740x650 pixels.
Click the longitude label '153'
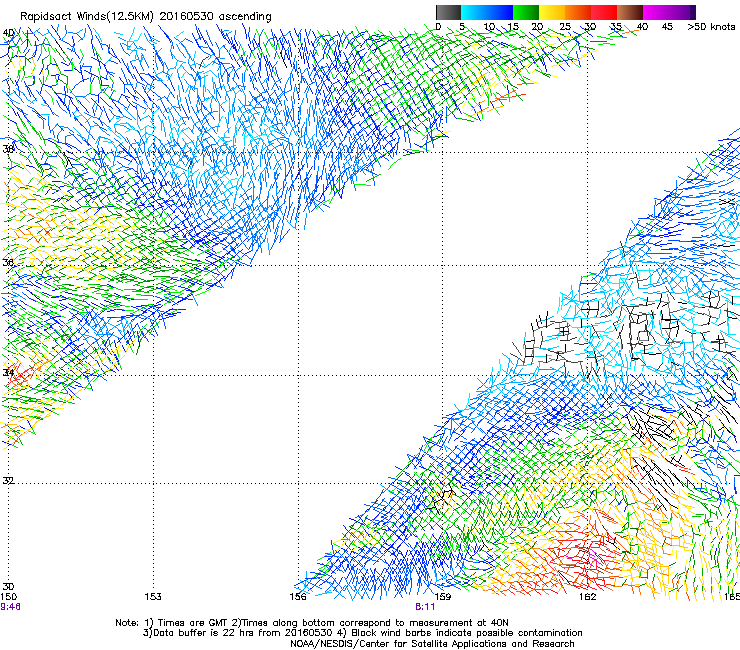(153, 597)
